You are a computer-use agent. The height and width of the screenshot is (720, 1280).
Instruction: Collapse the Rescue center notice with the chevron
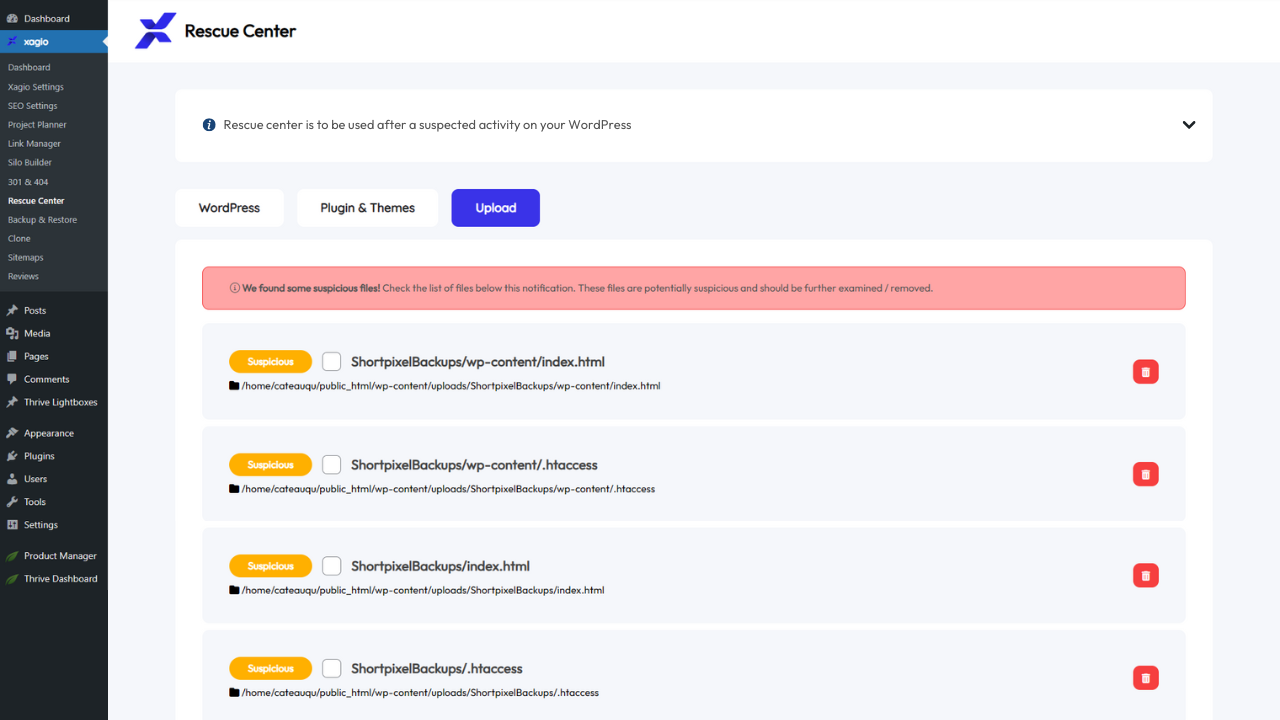click(x=1189, y=124)
